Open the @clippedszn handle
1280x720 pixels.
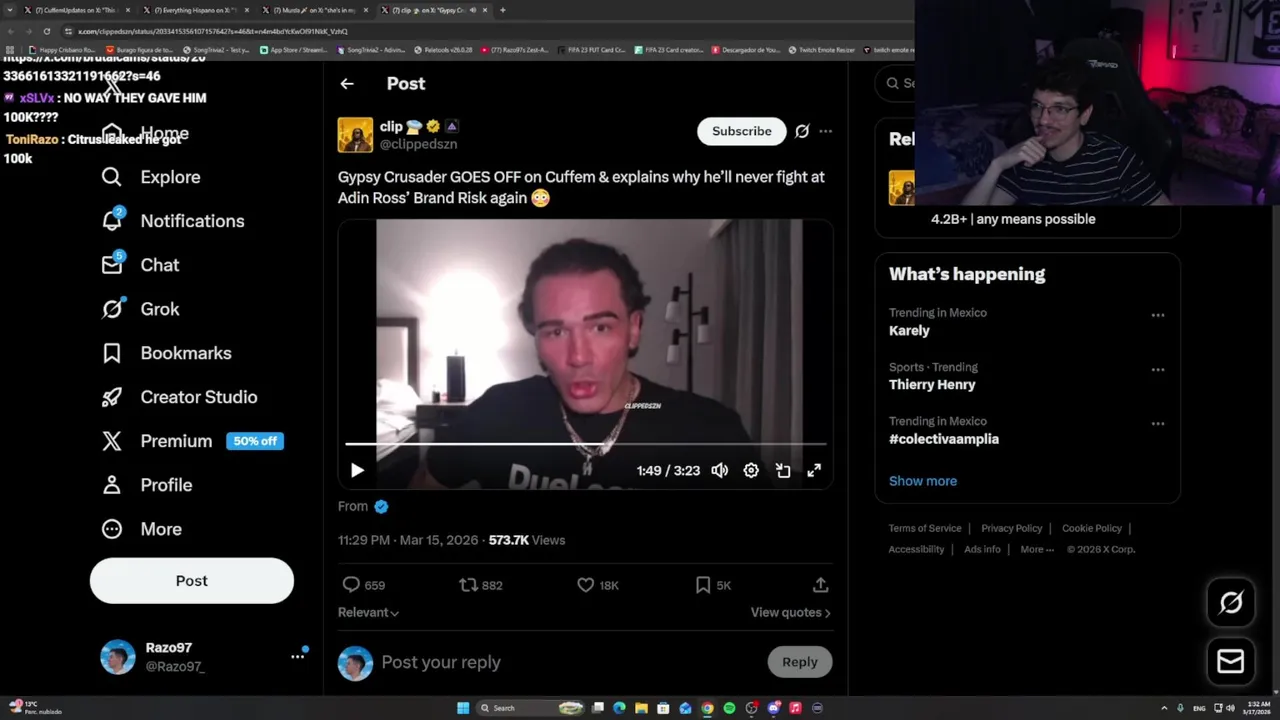point(418,144)
